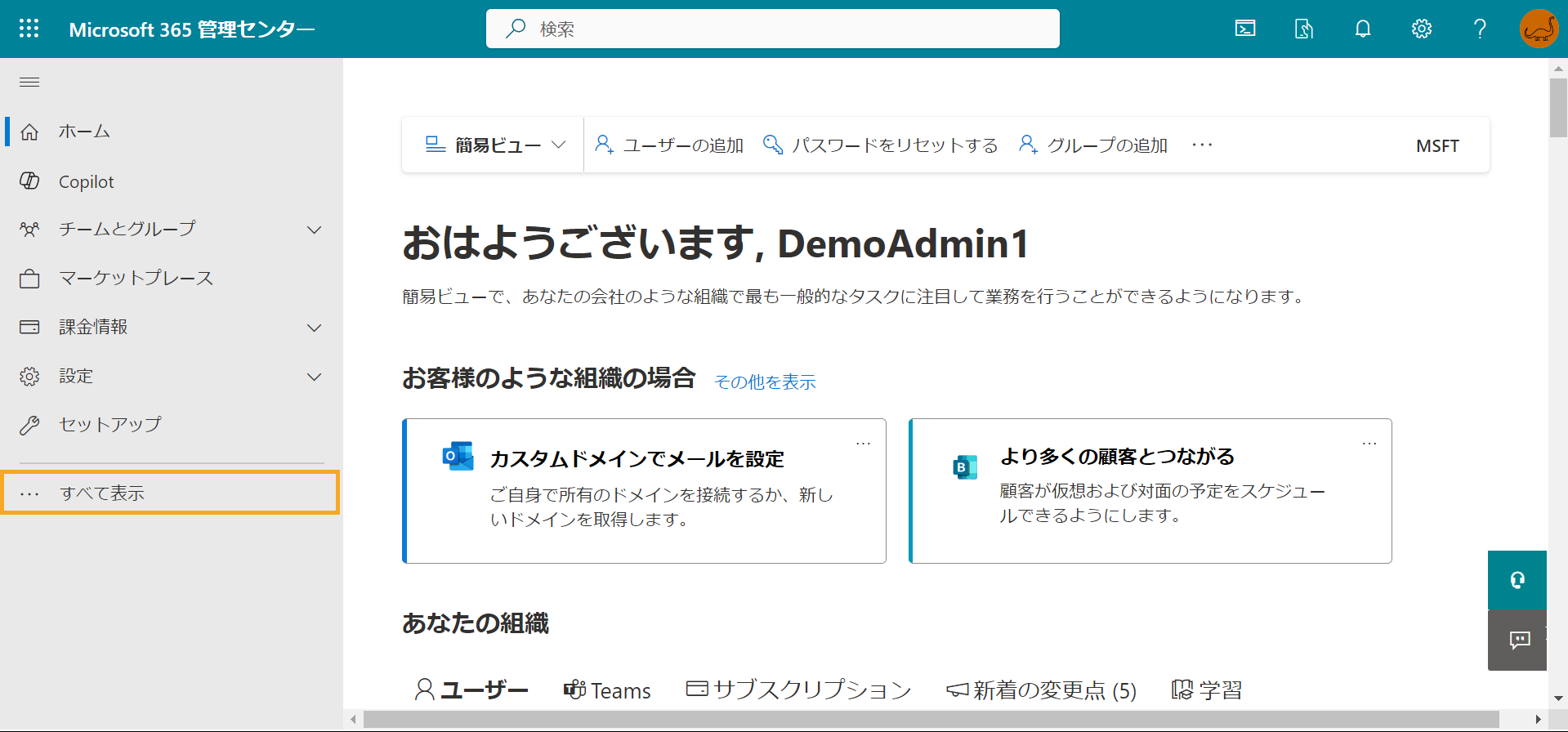Viewport: 1568px width, 732px height.
Task: Collapse the navigation hamburger menu
Action: (29, 82)
